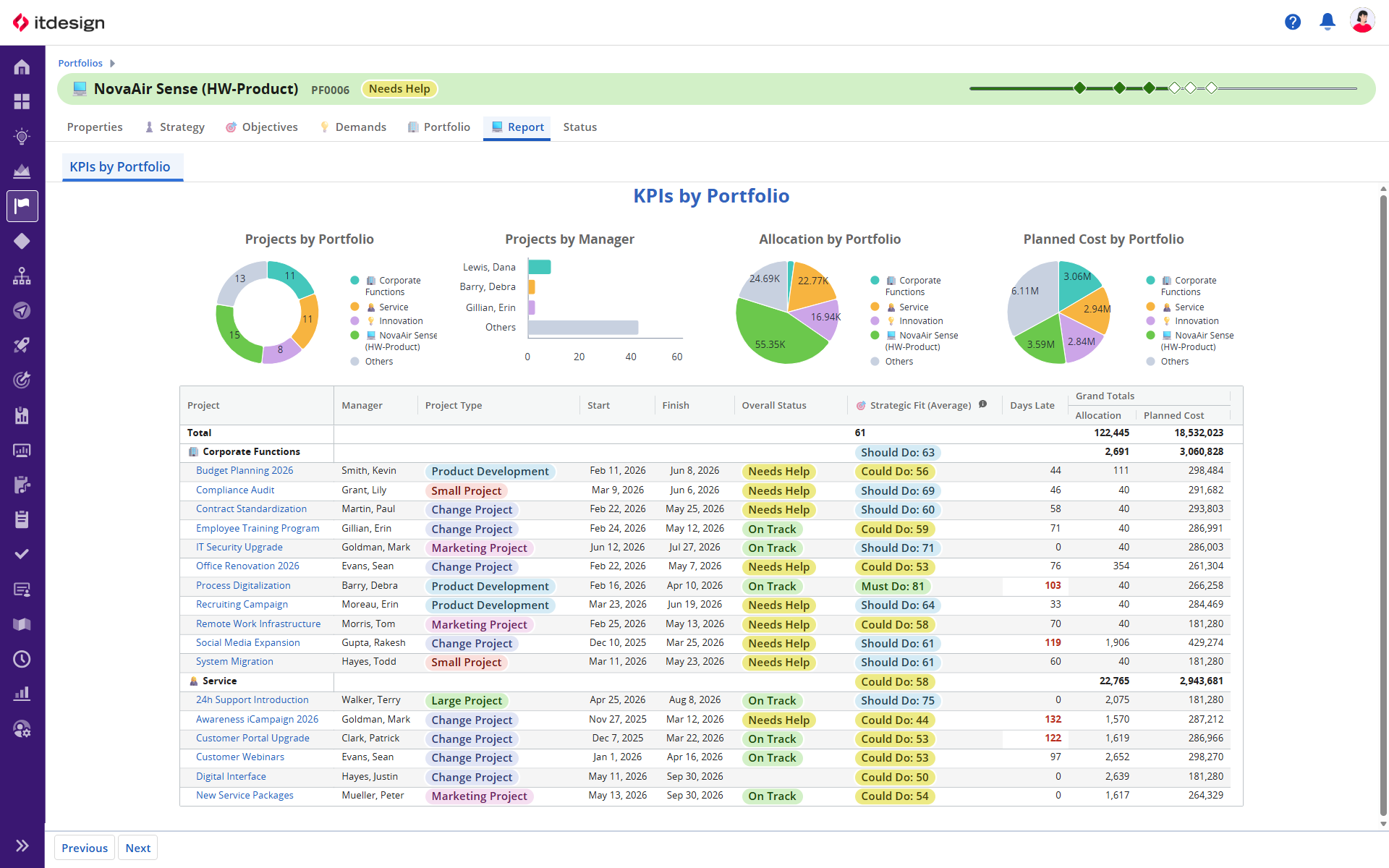The height and width of the screenshot is (868, 1389).
Task: Open the Compliance Audit project link
Action: click(235, 490)
